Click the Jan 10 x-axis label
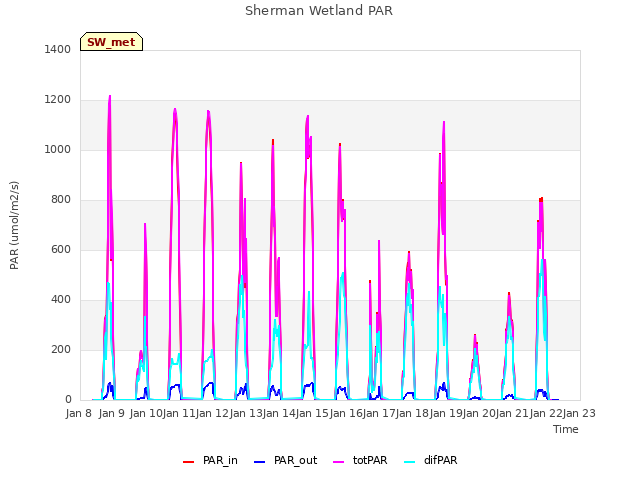This screenshot has width=640, height=480. click(x=146, y=413)
